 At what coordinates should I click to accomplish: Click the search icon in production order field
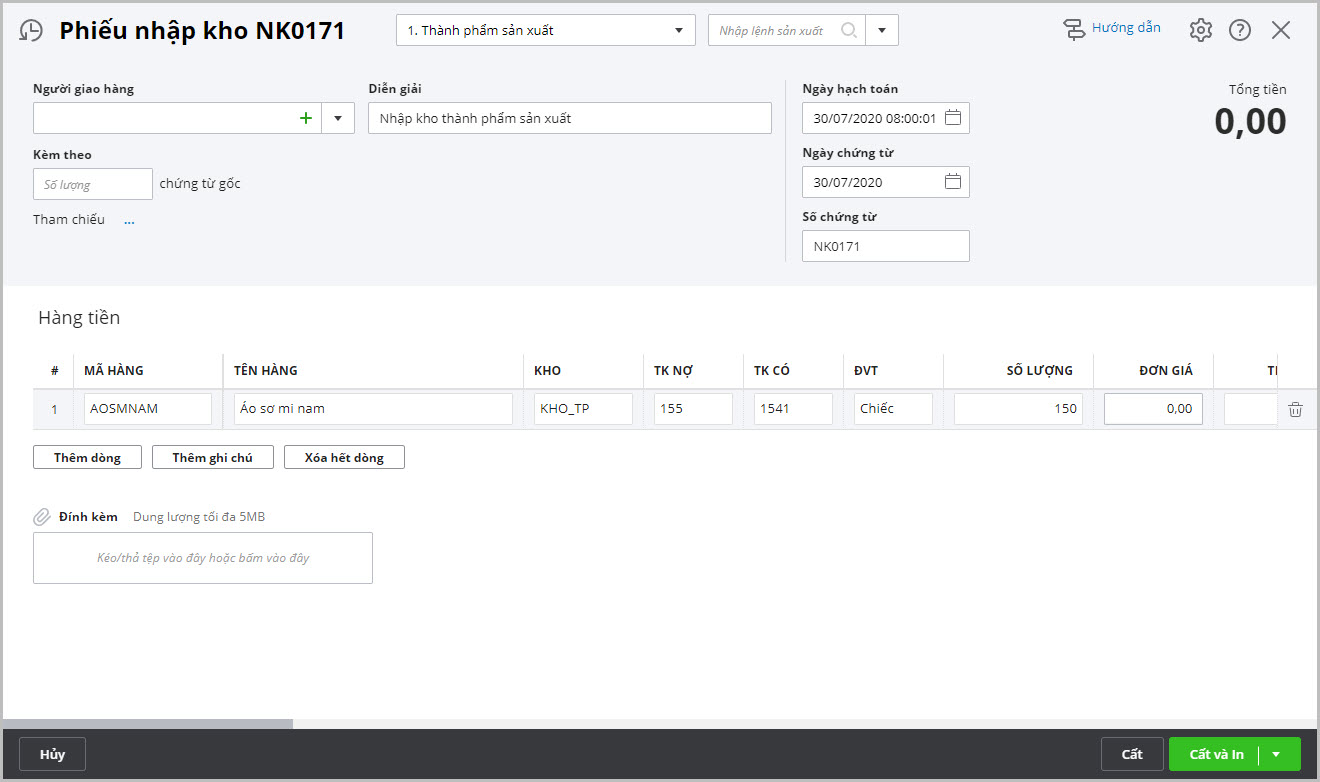tap(849, 30)
